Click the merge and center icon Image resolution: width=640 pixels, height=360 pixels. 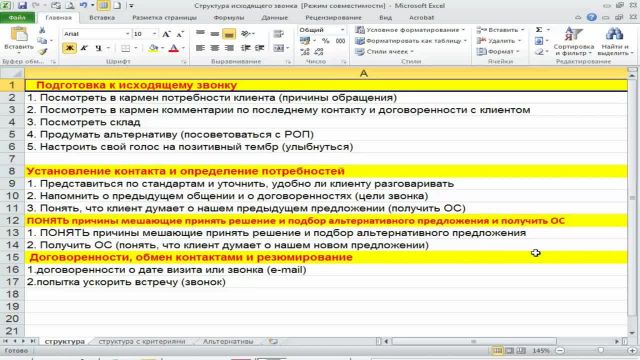(x=279, y=48)
